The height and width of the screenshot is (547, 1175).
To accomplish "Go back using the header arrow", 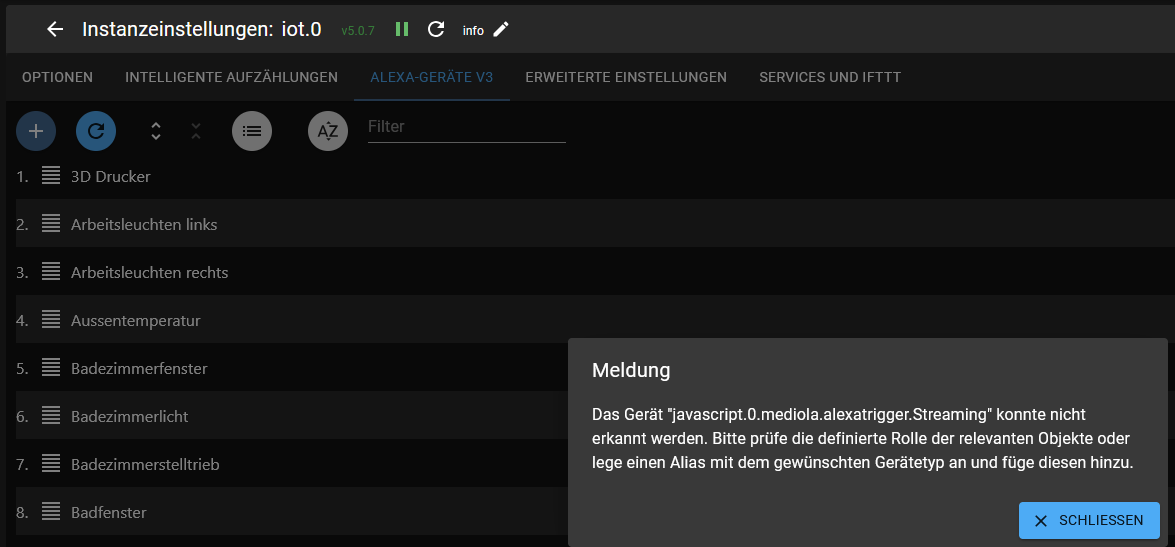I will pos(55,29).
